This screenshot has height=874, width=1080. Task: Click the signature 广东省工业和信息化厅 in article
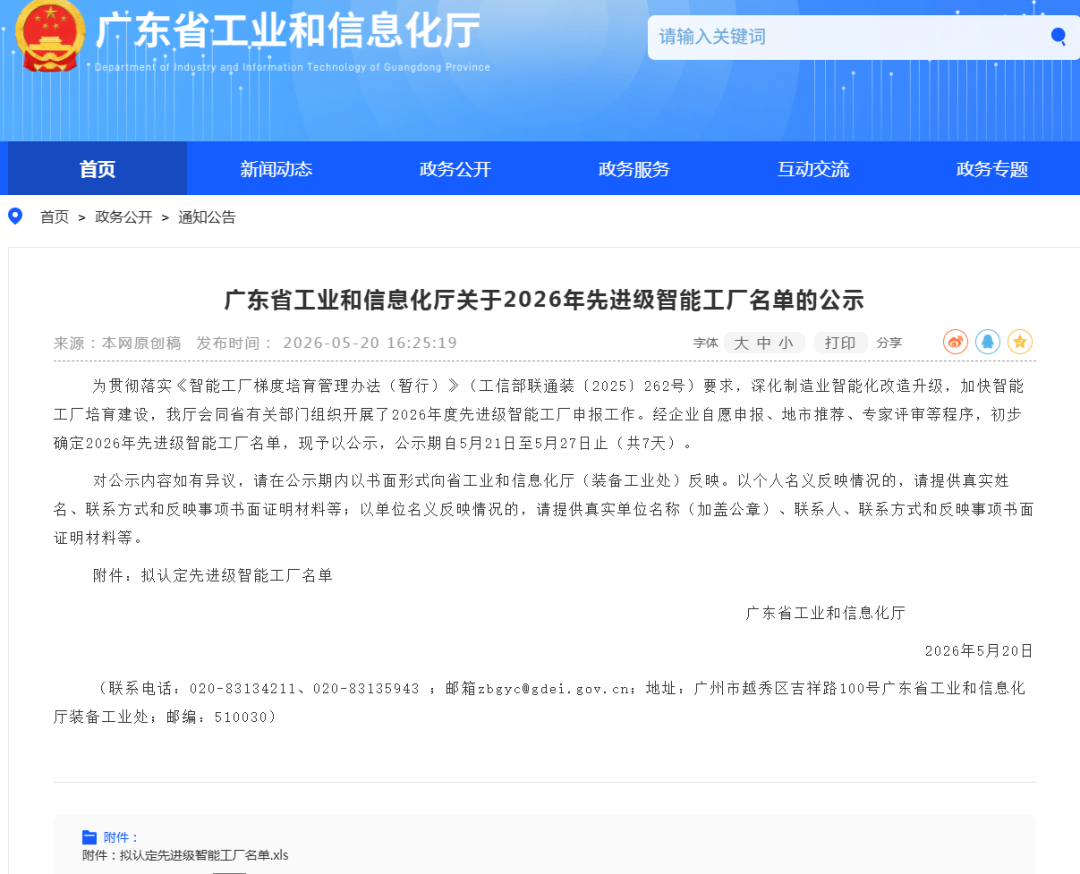825,613
